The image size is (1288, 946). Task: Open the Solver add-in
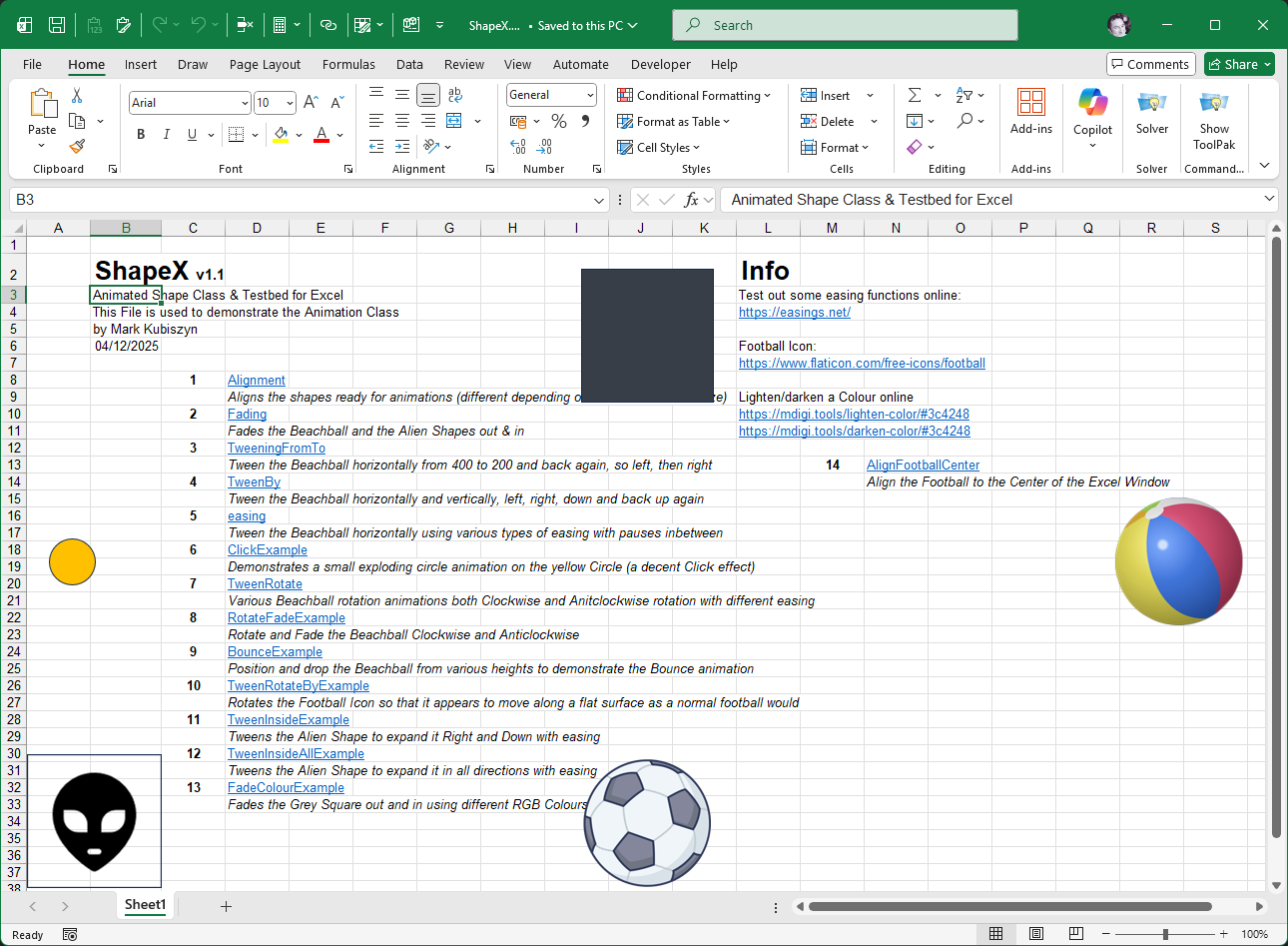(1151, 112)
